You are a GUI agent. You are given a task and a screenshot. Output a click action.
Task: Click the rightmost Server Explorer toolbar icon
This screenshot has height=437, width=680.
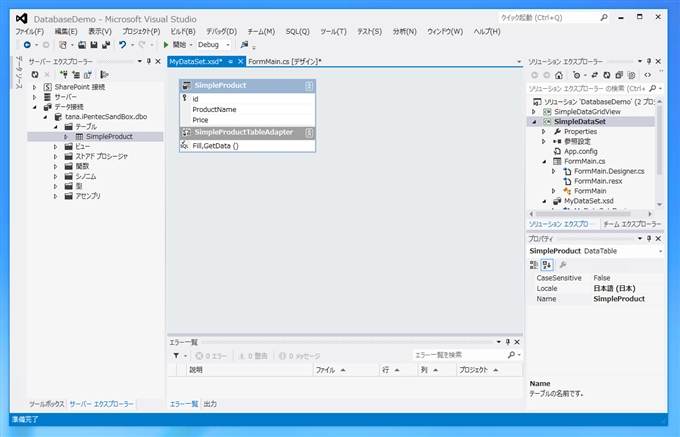(x=104, y=75)
